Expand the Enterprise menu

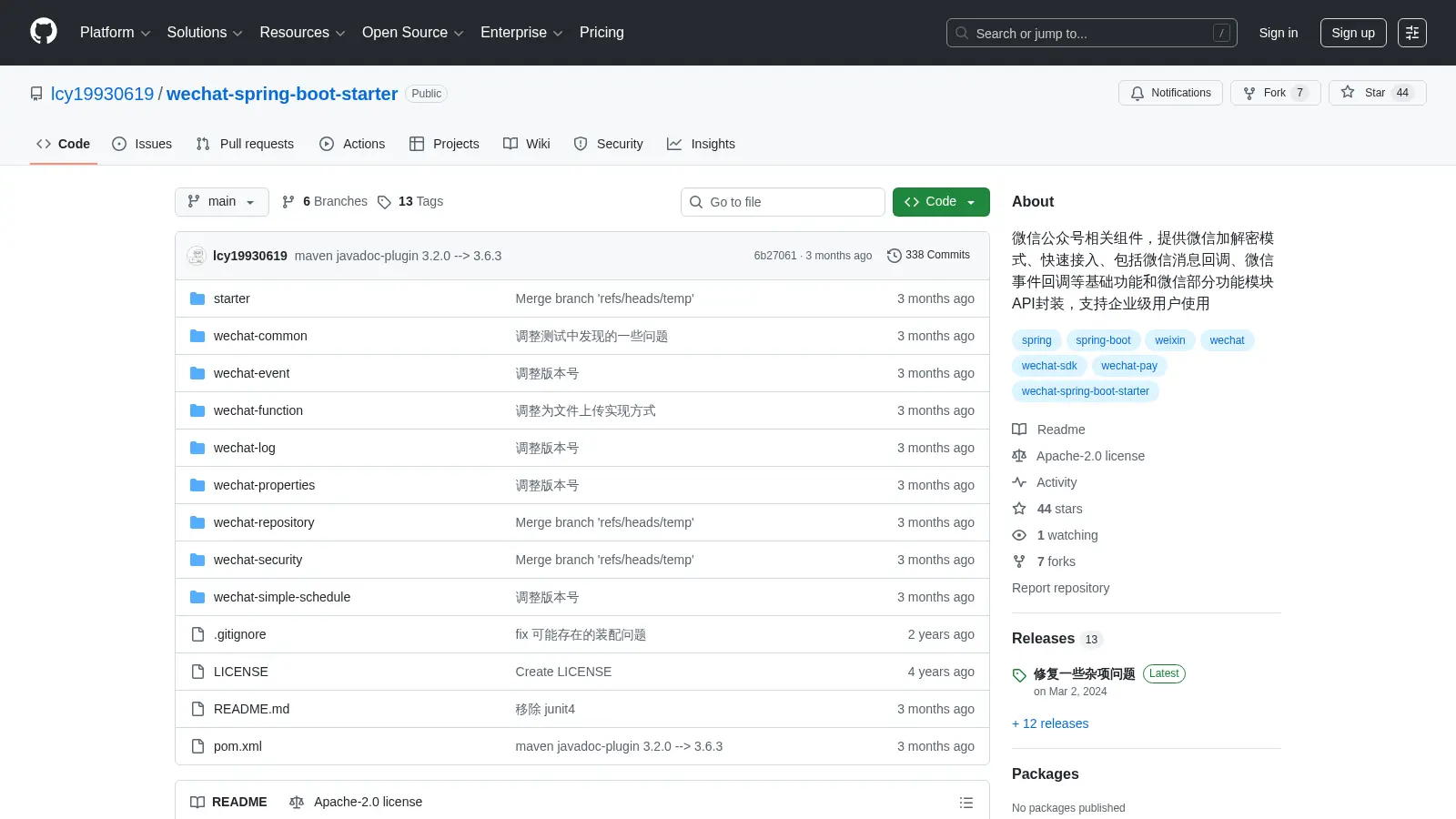click(x=521, y=33)
